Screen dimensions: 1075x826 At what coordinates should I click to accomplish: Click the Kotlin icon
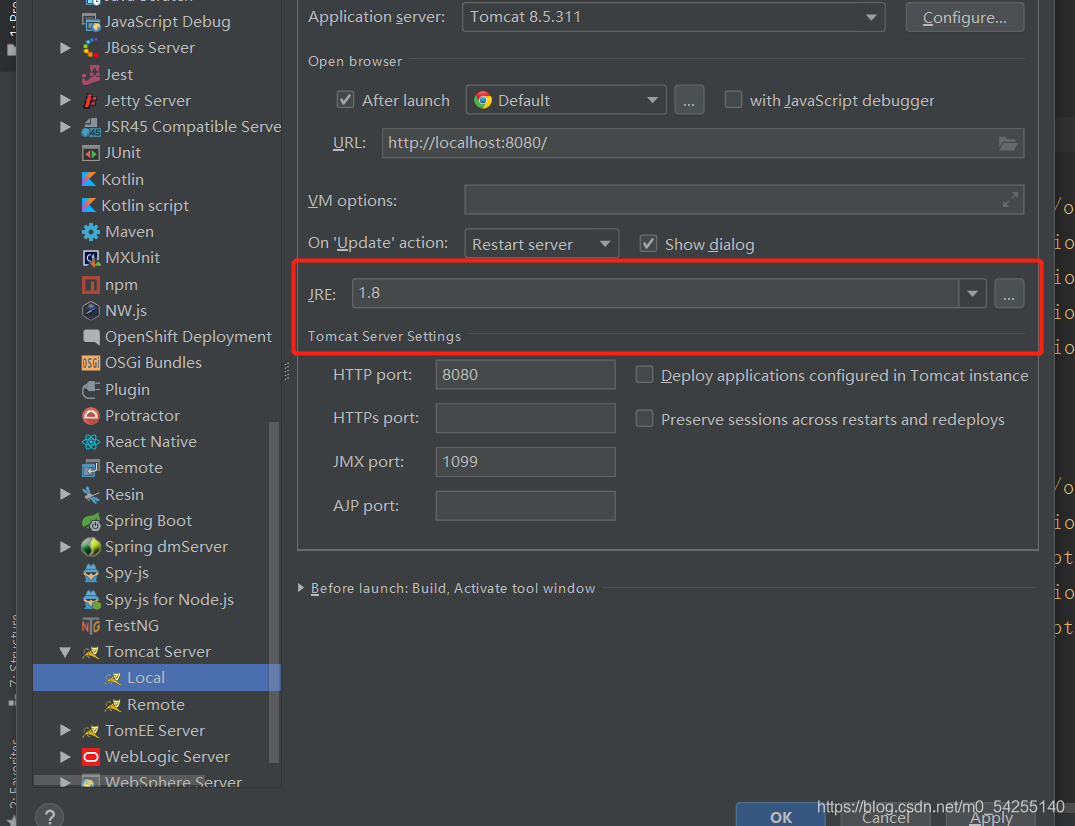click(x=89, y=180)
